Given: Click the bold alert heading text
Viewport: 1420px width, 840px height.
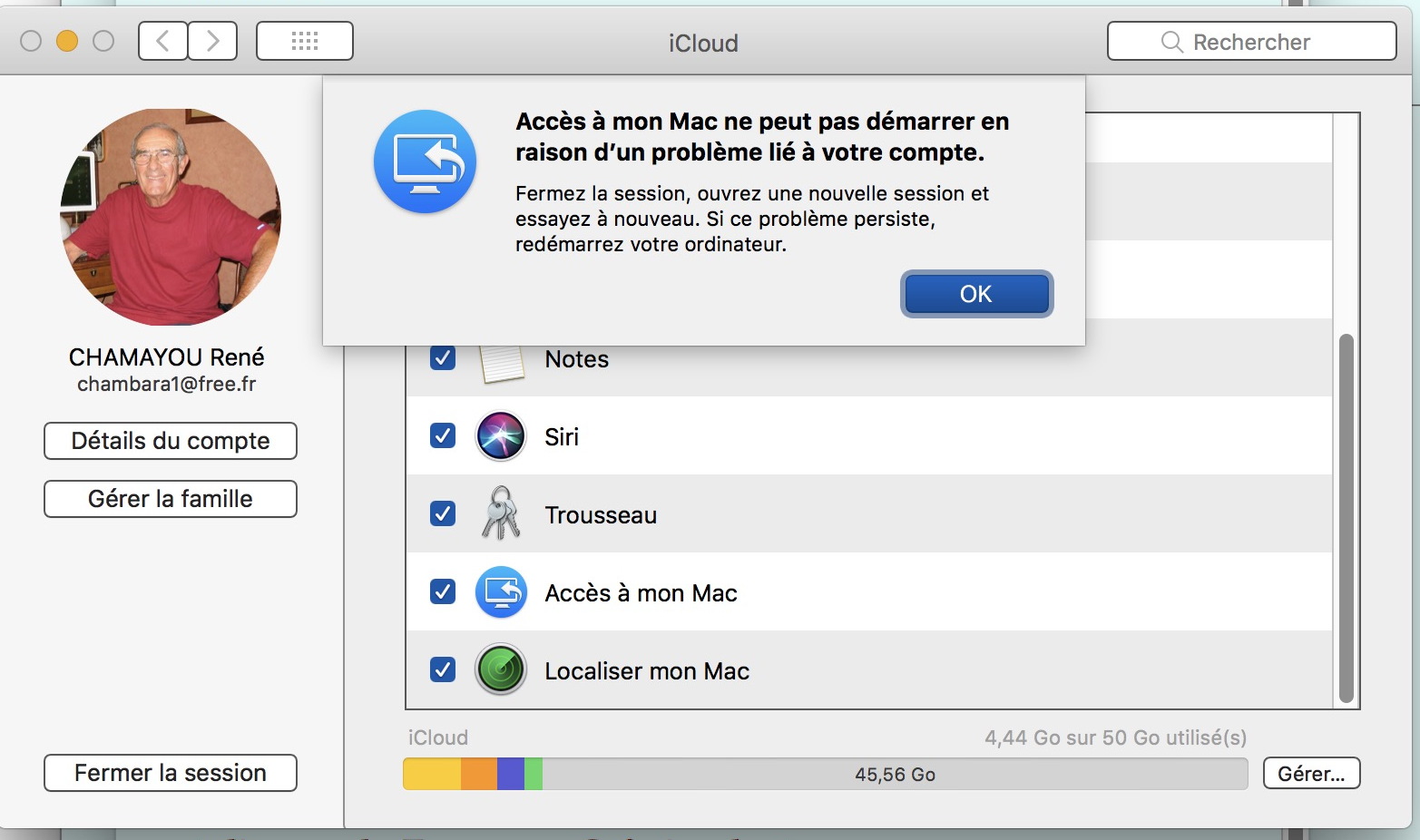Looking at the screenshot, I should (762, 137).
